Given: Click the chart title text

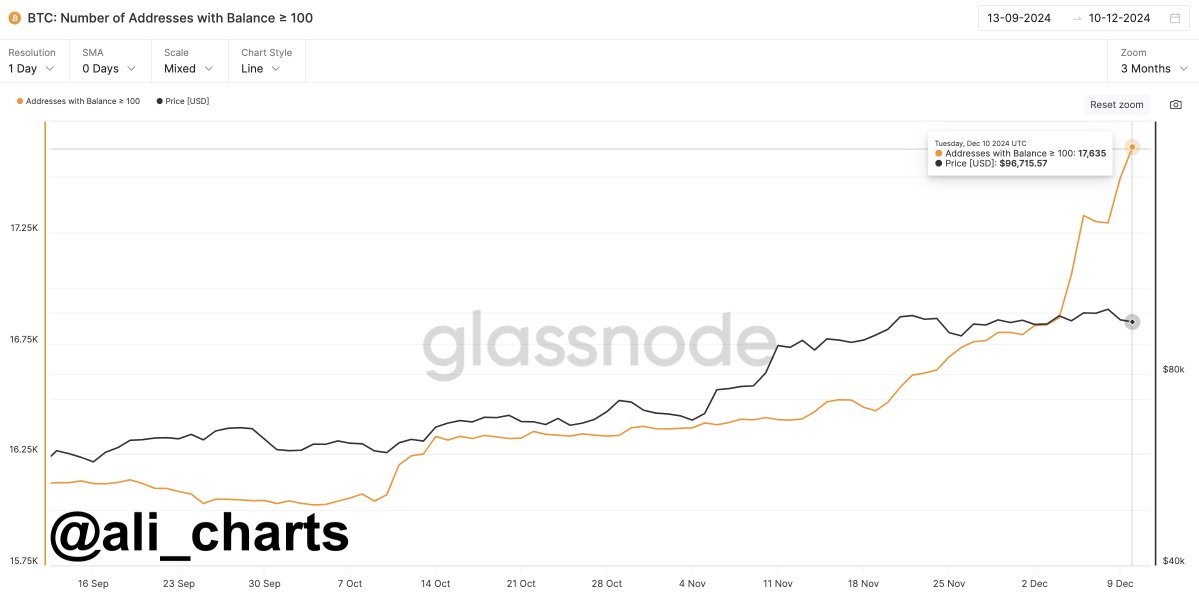Looking at the screenshot, I should click(x=170, y=18).
